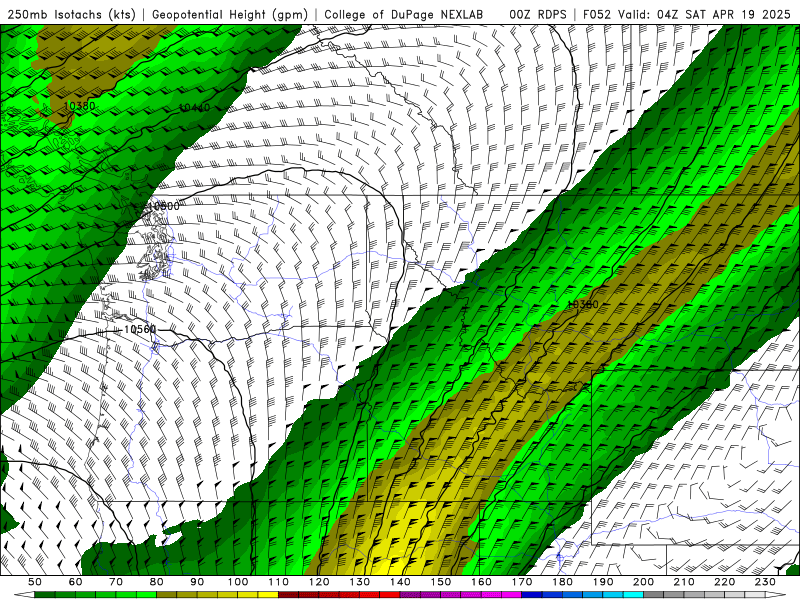Click the 70 label on the color scale
This screenshot has height=600, width=800.
point(116,582)
